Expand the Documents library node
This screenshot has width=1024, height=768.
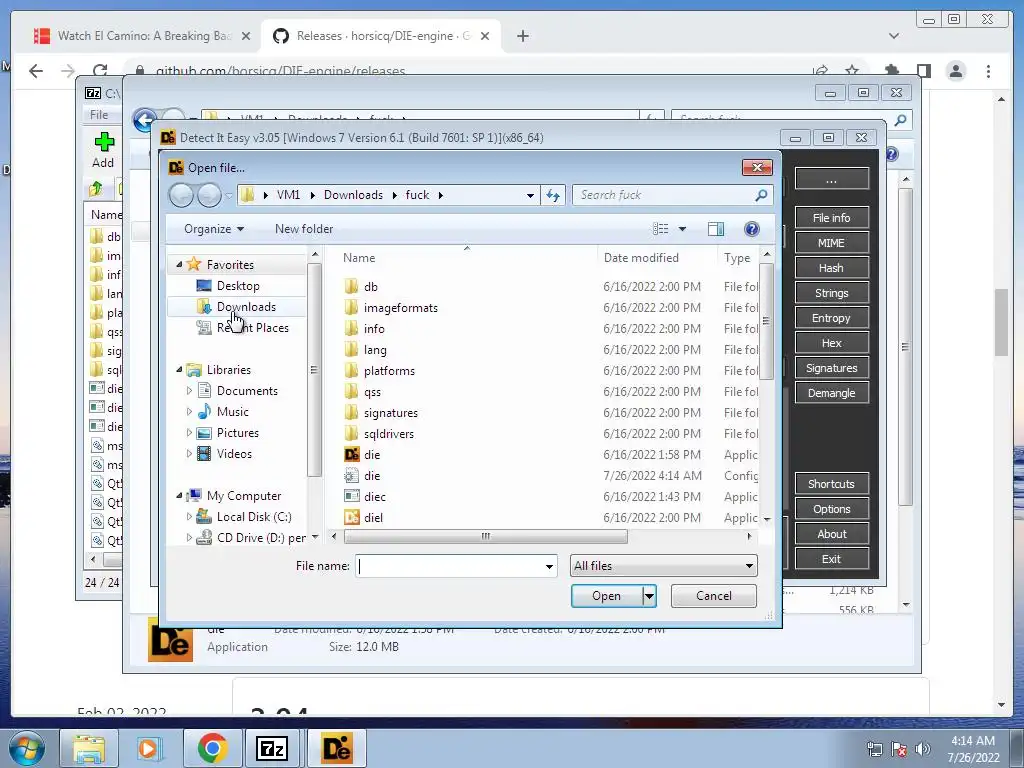pyautogui.click(x=189, y=391)
